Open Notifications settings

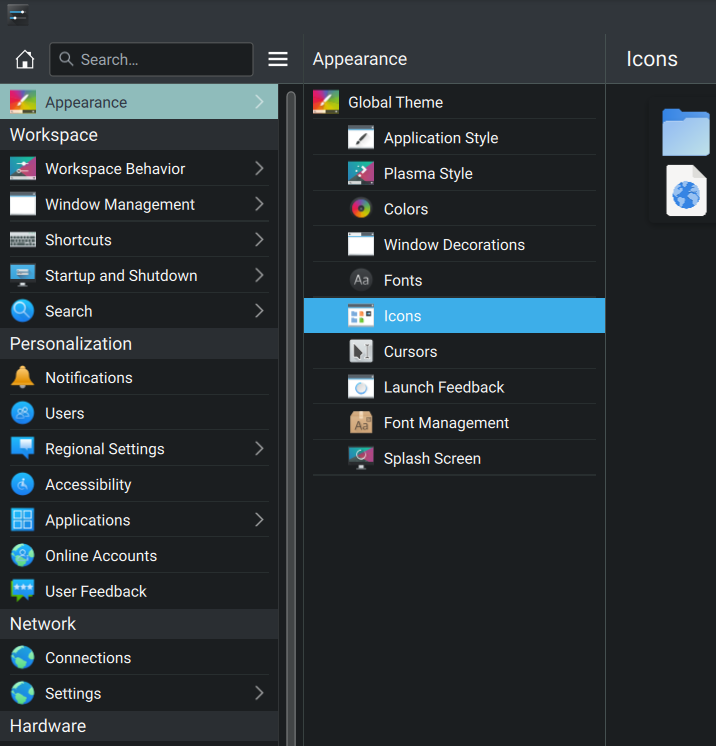[139, 377]
